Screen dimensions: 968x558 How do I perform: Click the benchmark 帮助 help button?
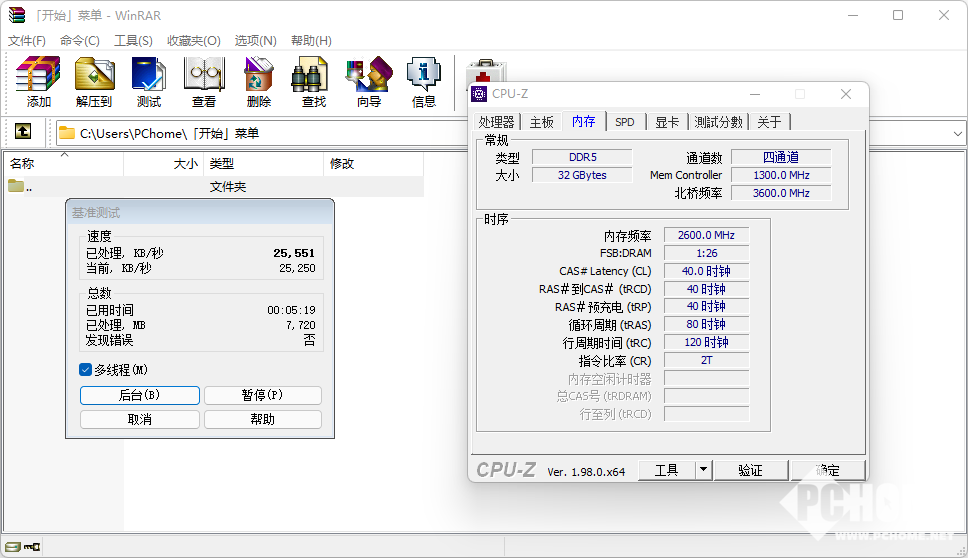(x=262, y=419)
